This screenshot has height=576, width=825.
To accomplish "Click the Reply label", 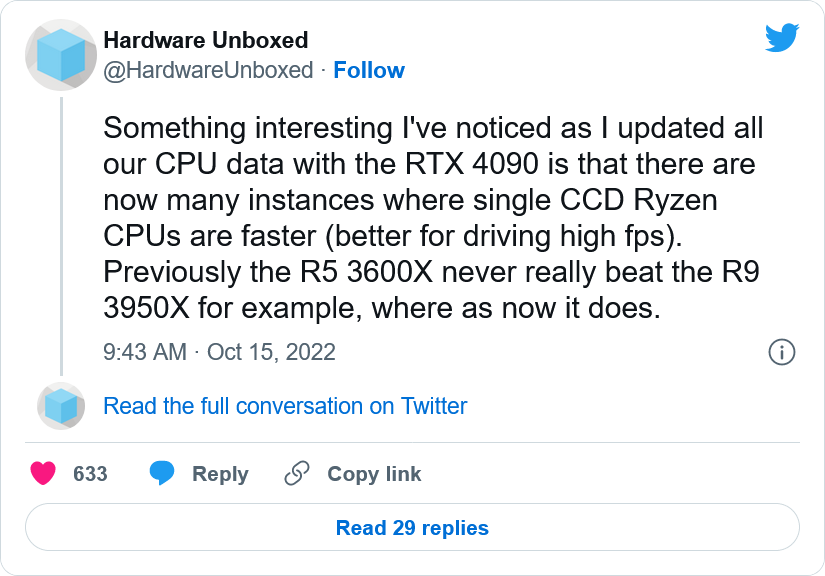I will coord(220,474).
